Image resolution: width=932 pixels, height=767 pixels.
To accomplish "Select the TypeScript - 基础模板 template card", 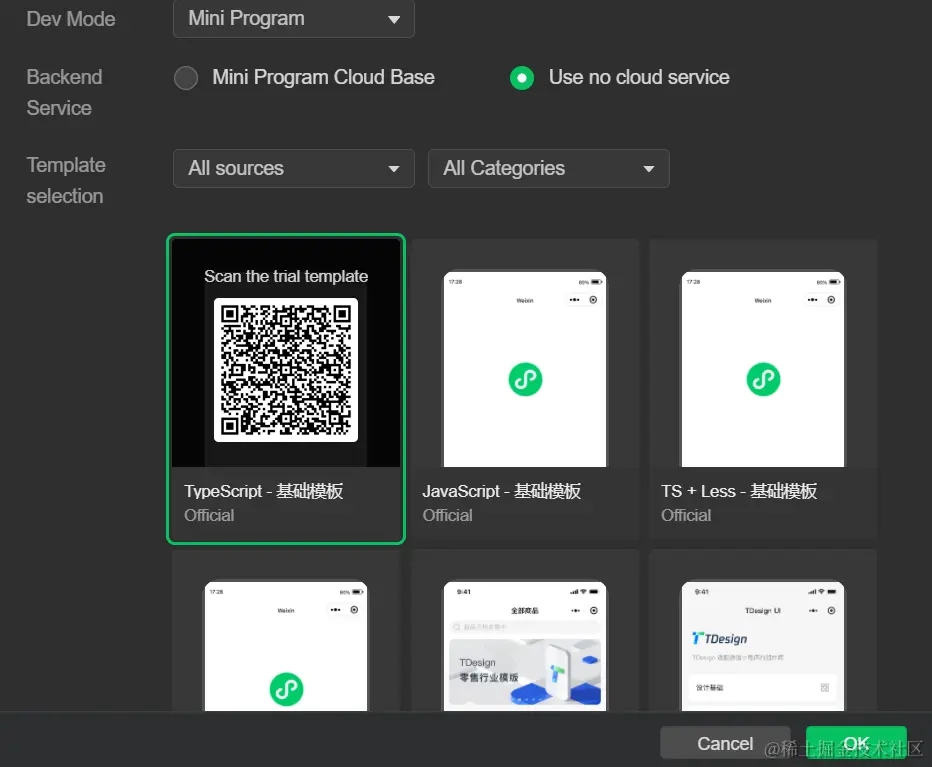I will pyautogui.click(x=286, y=389).
